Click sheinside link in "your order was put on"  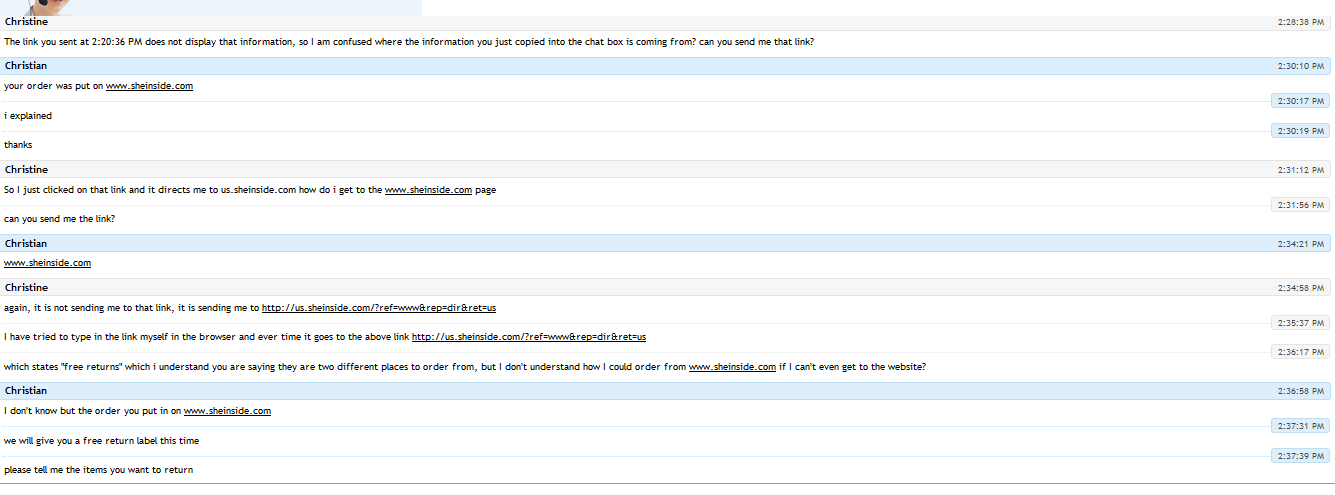pos(149,86)
